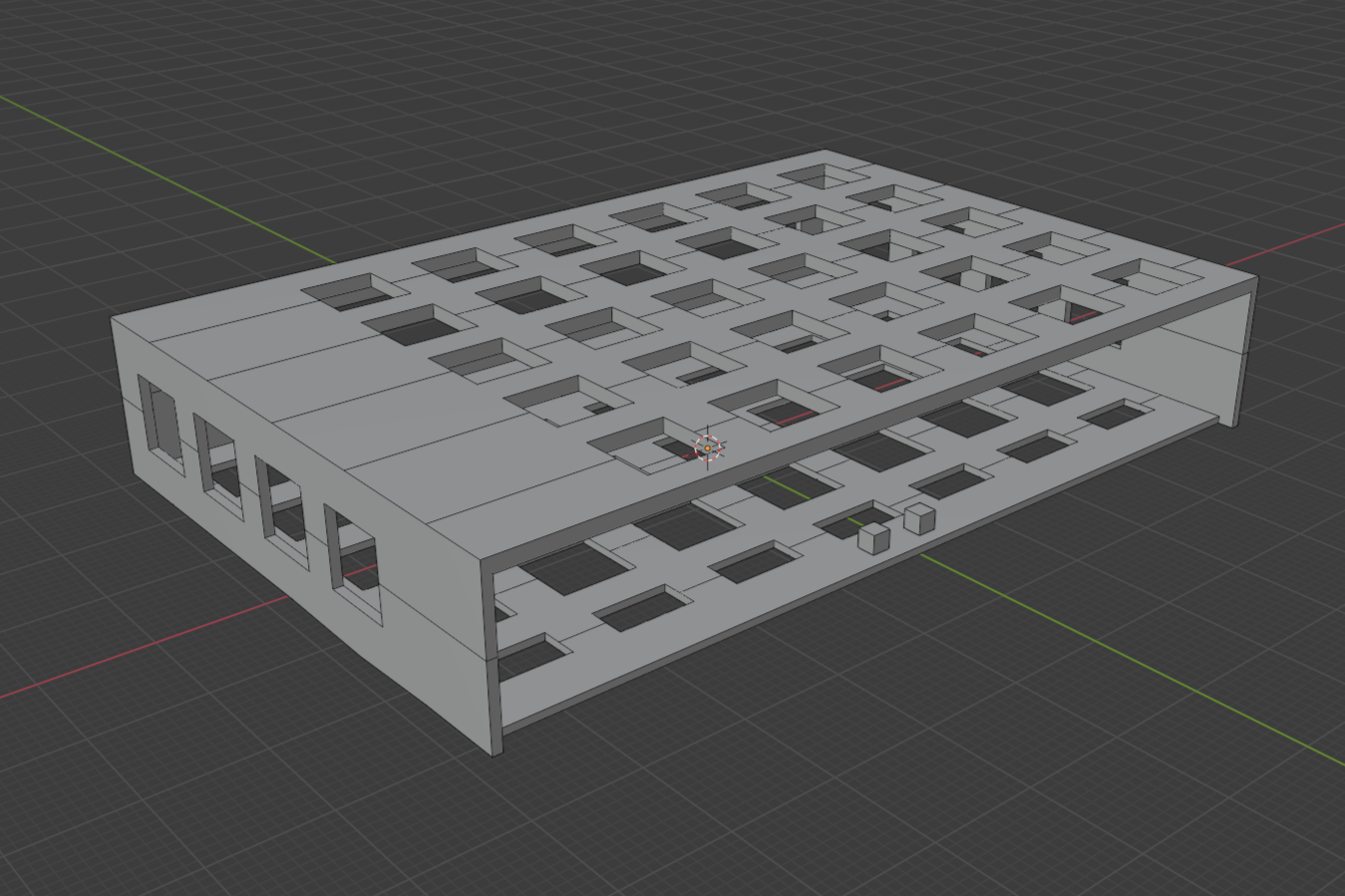Viewport: 1345px width, 896px height.
Task: Click the red-white 3D cursor crosshair
Action: point(708,448)
